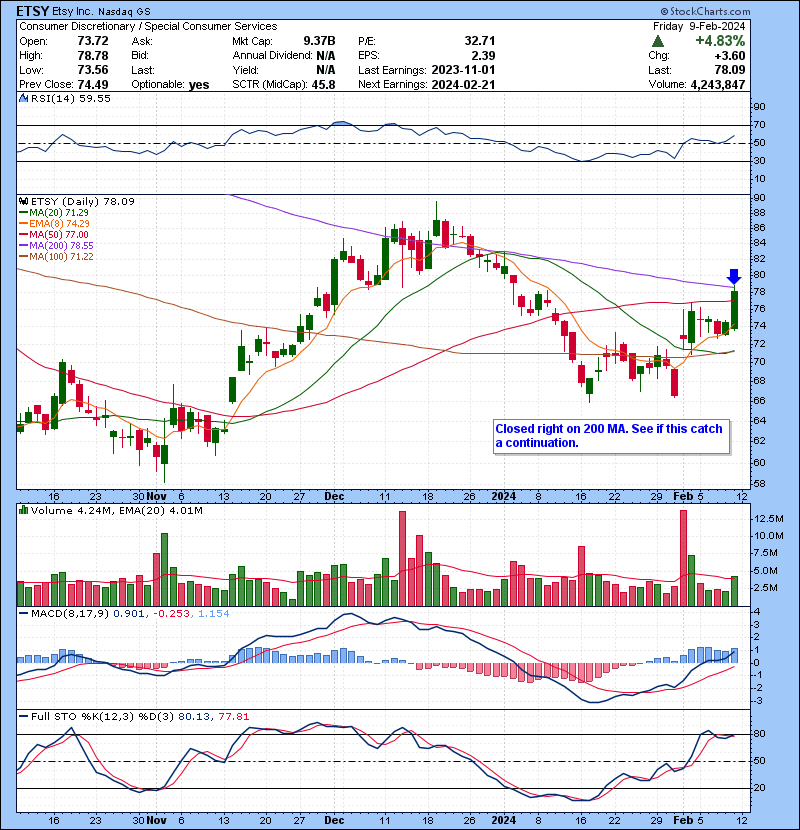Click the Chg value +3.60
800x830 pixels.
730,56
